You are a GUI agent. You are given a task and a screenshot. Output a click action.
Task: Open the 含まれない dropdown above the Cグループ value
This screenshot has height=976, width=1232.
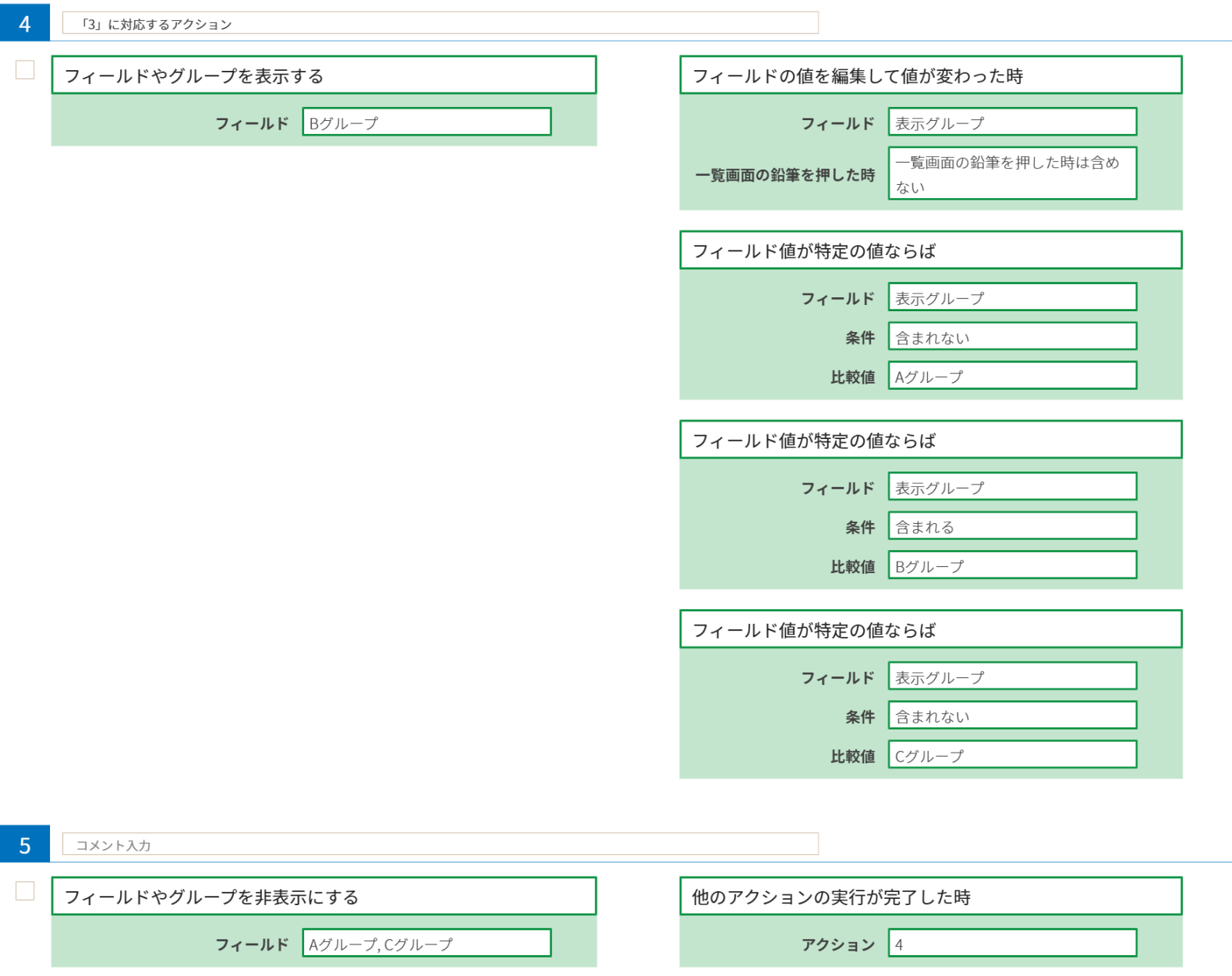click(1012, 716)
